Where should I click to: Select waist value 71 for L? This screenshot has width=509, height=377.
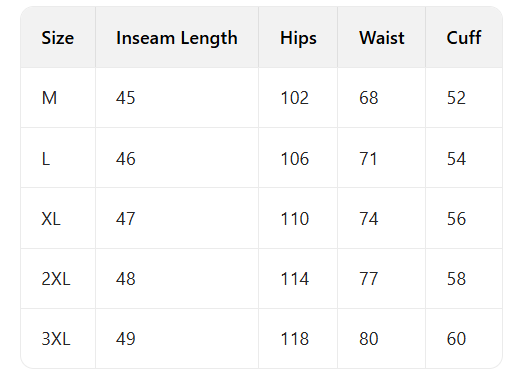368,159
